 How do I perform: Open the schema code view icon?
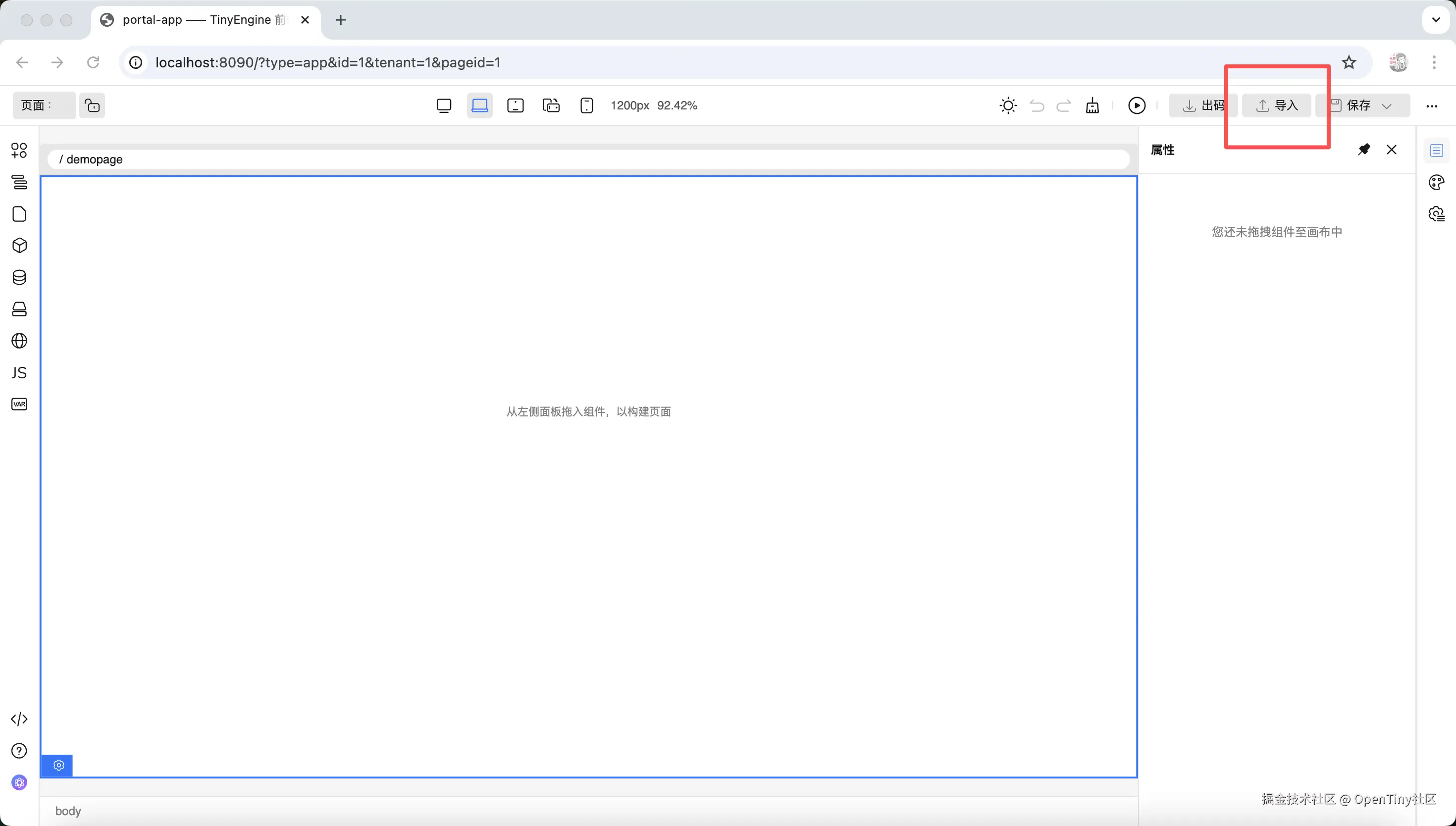point(19,719)
